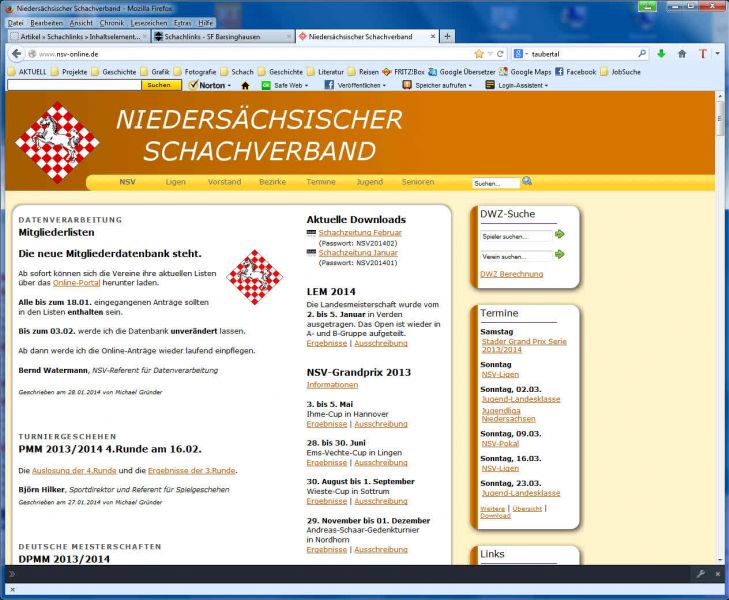This screenshot has height=600, width=729.
Task: Open the DWZ Berechnung link
Action: tap(511, 274)
